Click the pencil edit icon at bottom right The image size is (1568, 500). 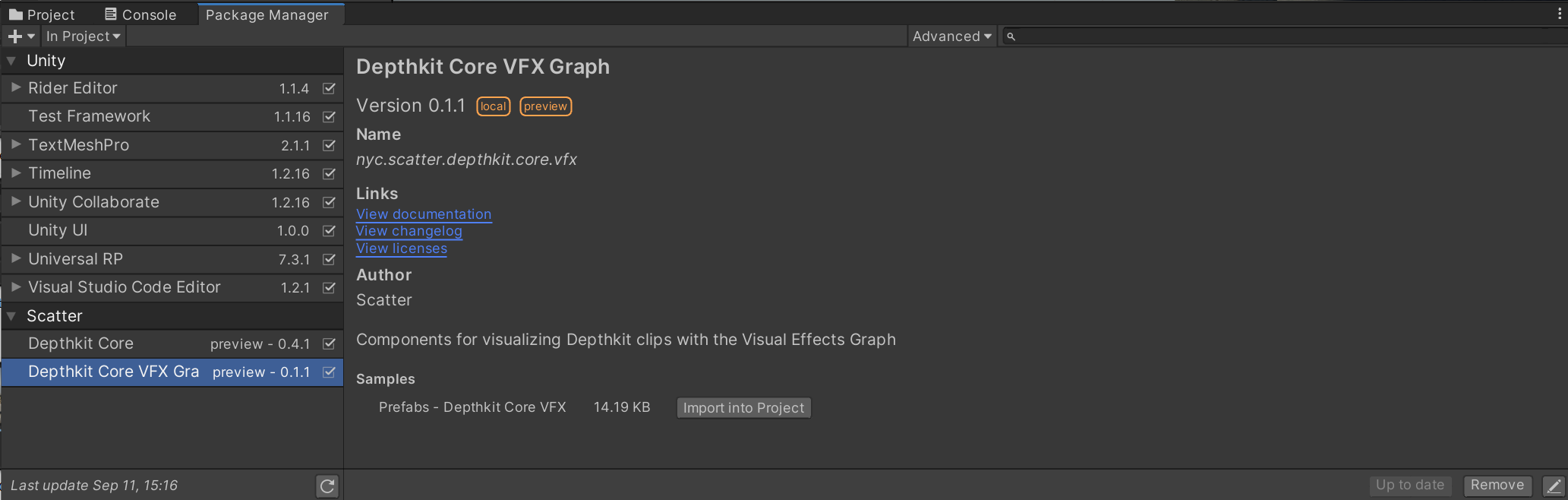pyautogui.click(x=1555, y=486)
